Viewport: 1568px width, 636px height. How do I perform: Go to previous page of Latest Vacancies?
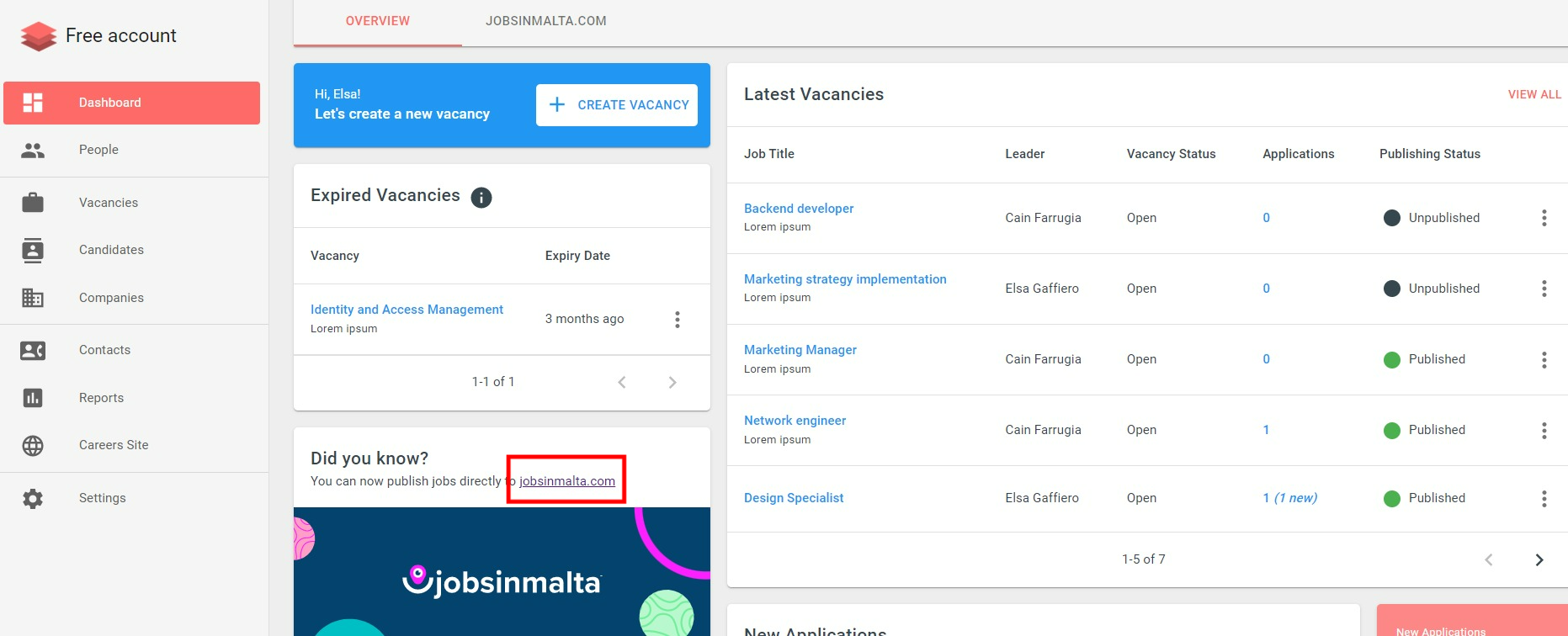pyautogui.click(x=1489, y=560)
